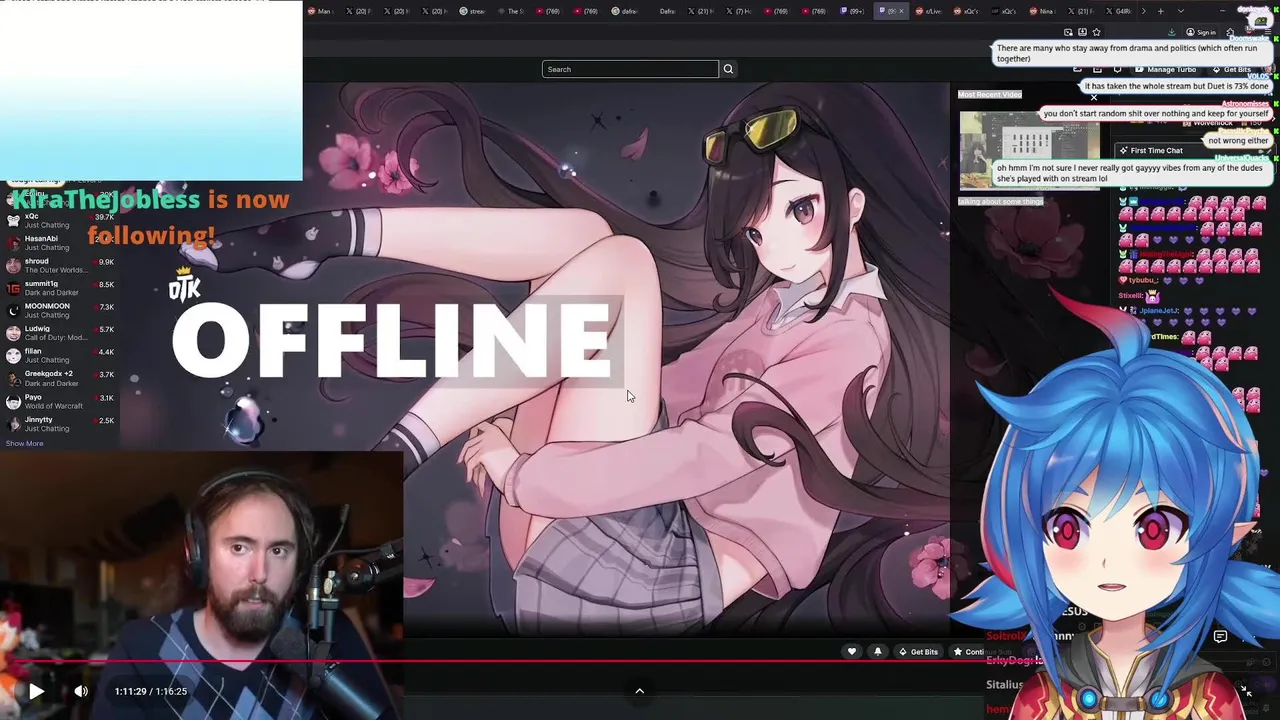Viewport: 1280px width, 720px height.
Task: Switch to the 'The S' browser tab
Action: [513, 11]
